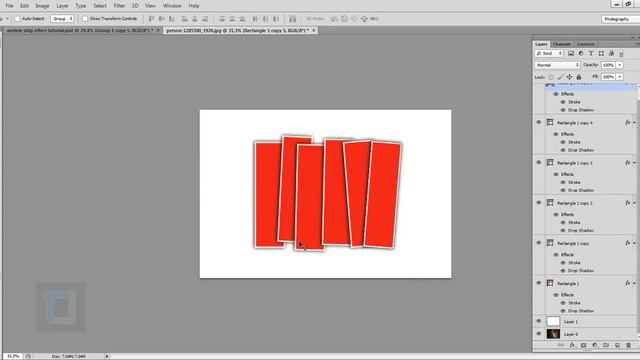Click the Opacity value field
Image resolution: width=640 pixels, height=360 pixels.
[x=608, y=65]
